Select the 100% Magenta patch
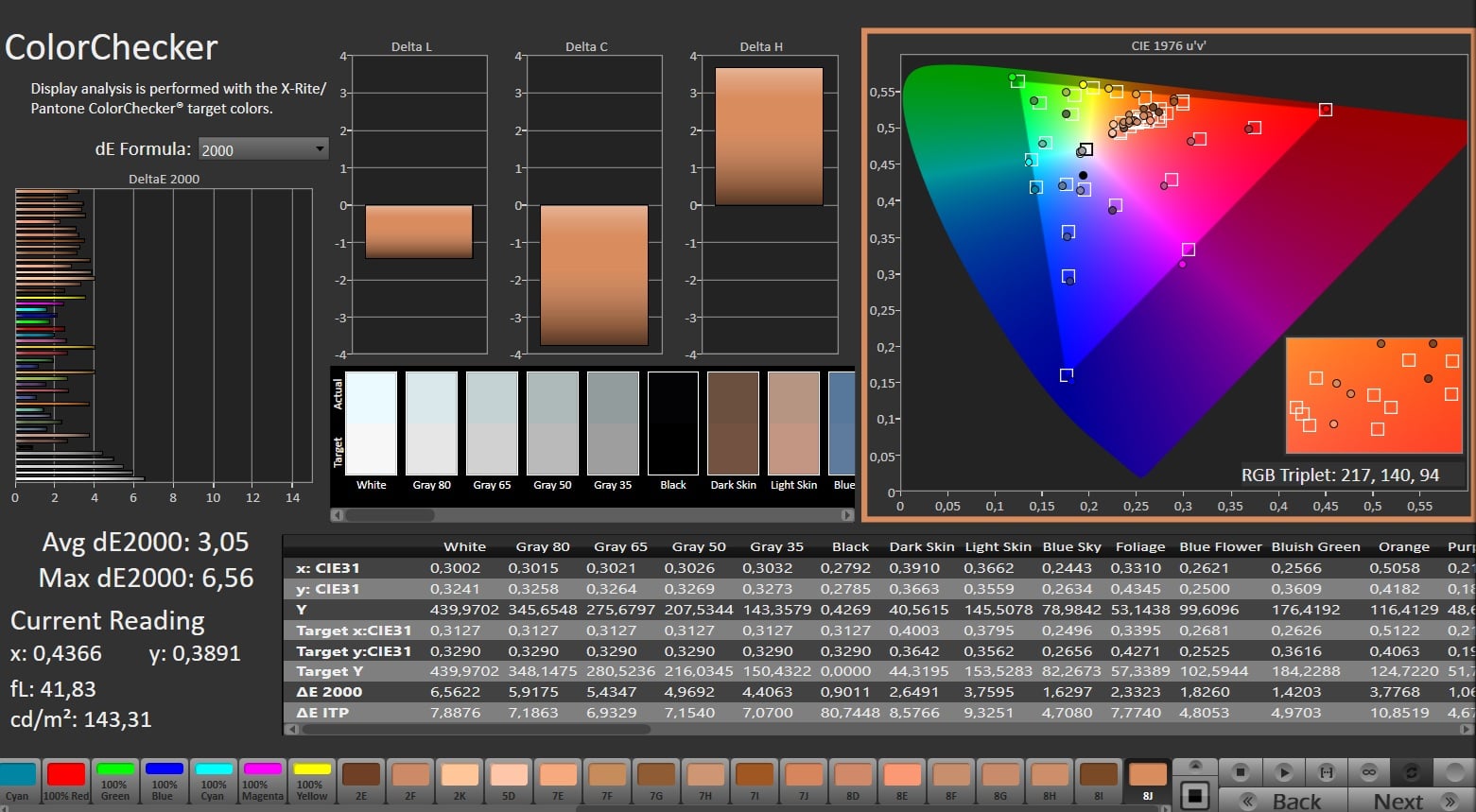The image size is (1476, 812). tap(262, 780)
